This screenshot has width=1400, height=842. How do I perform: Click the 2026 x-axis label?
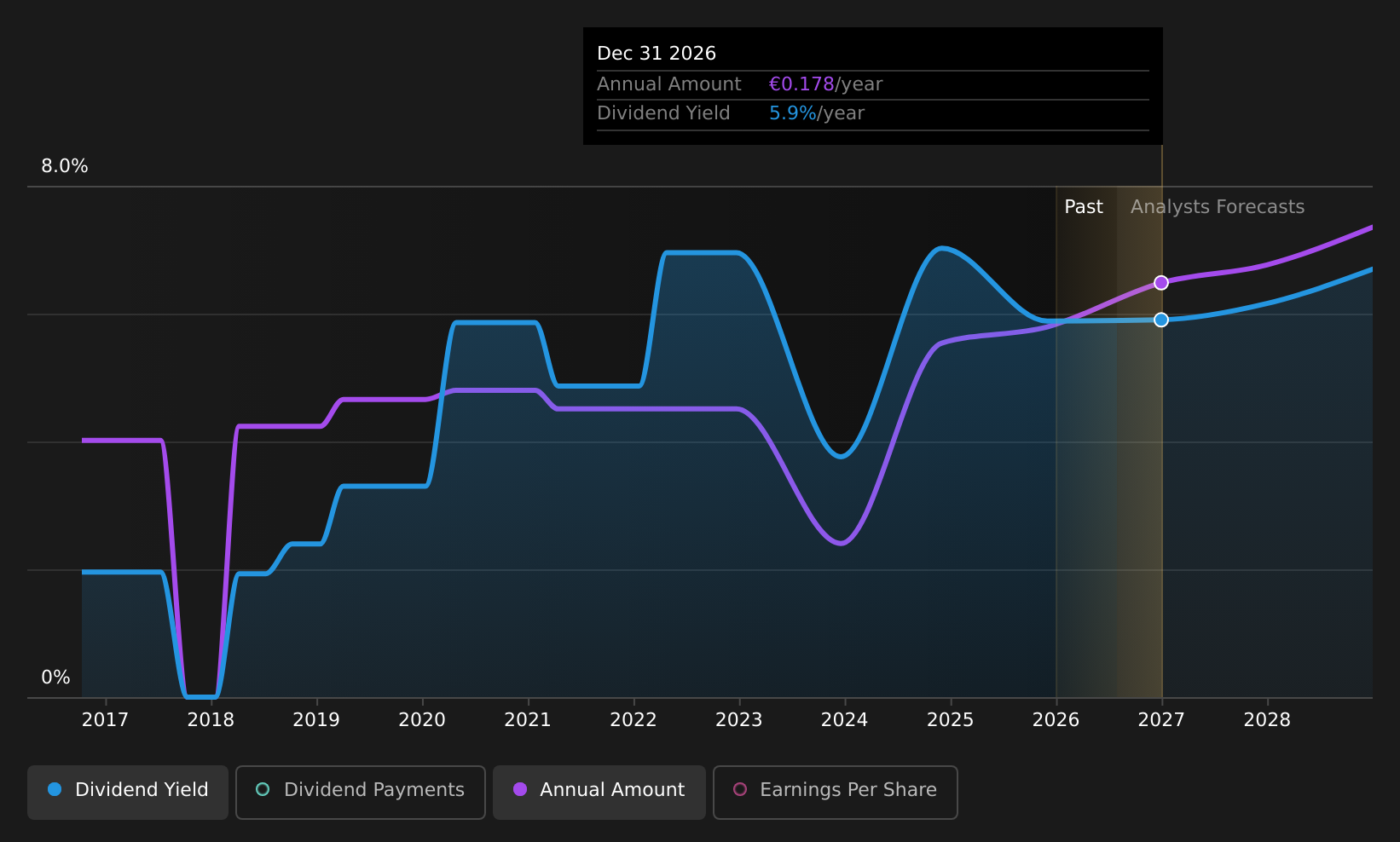[x=1056, y=720]
